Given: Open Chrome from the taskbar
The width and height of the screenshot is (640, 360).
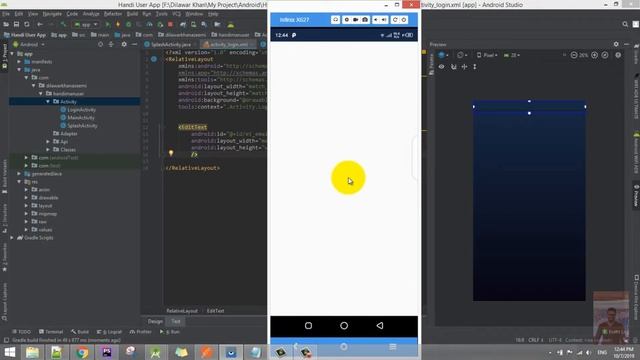Looking at the screenshot, I should pos(82,352).
